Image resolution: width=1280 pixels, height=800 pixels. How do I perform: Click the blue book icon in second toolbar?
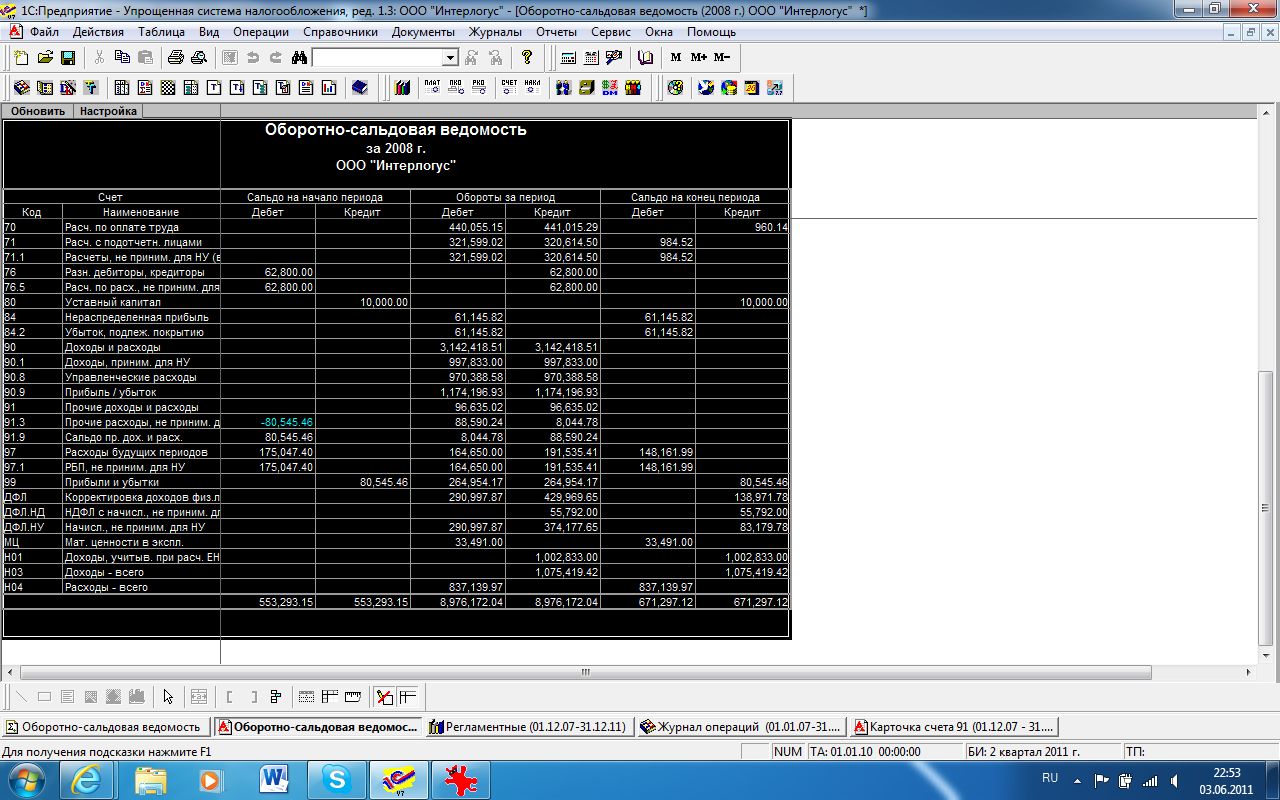(360, 87)
